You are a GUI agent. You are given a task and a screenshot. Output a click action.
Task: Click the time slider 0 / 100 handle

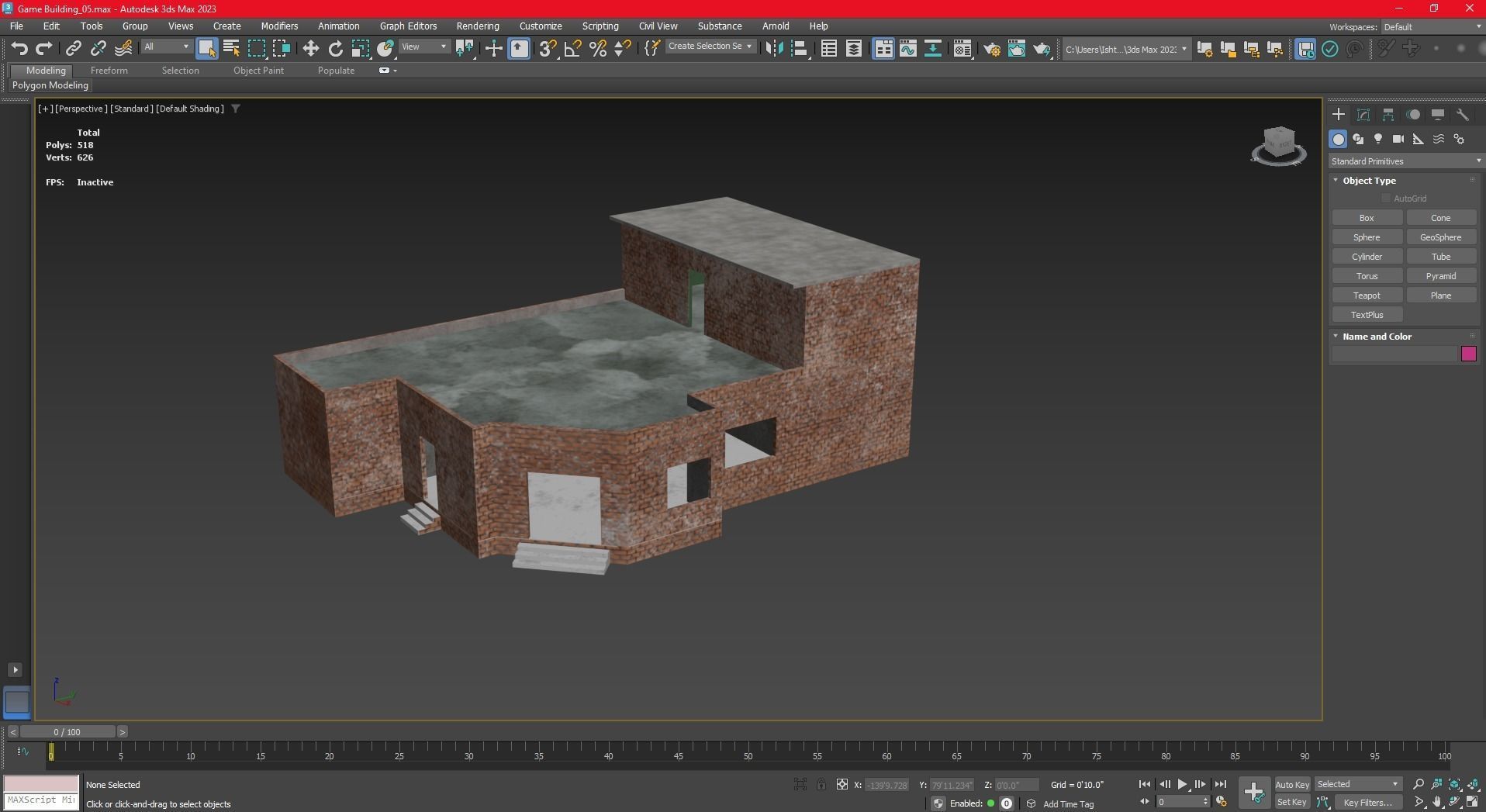[x=67, y=732]
